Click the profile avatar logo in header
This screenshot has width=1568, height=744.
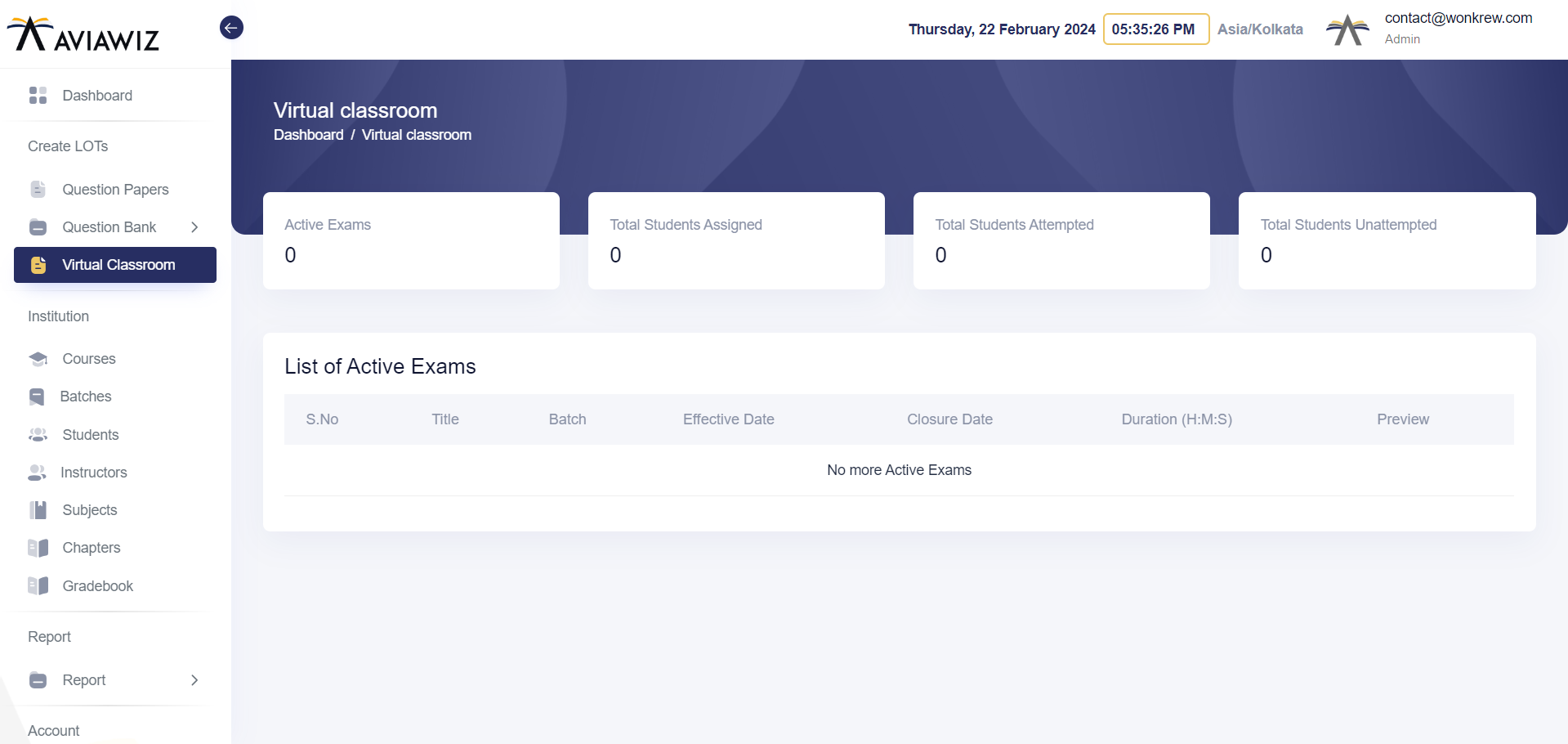1347,30
